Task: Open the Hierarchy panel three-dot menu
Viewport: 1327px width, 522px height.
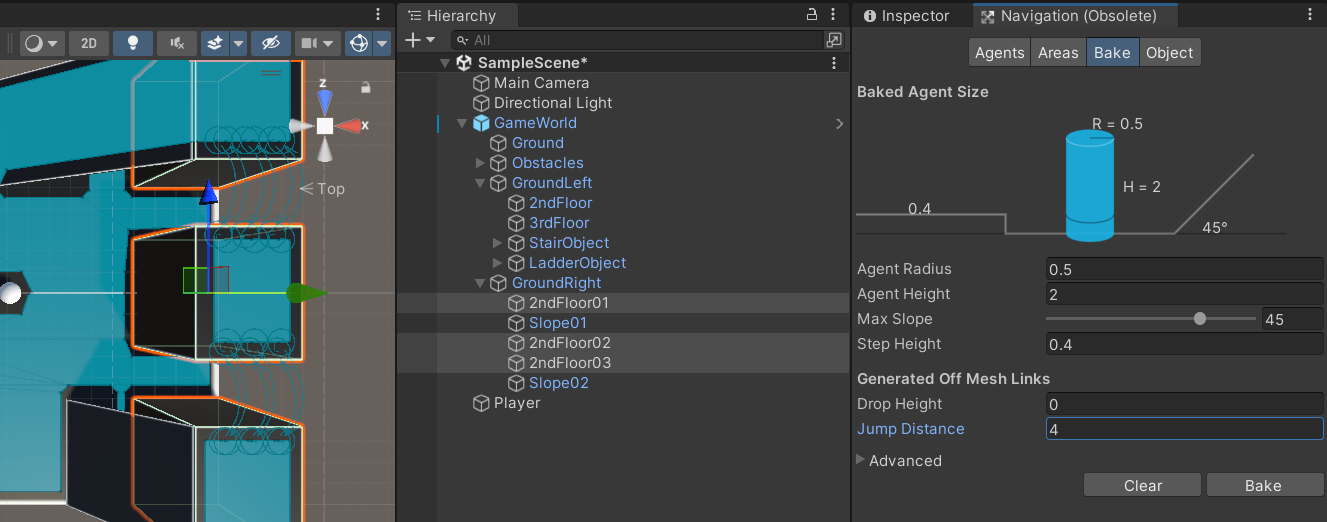Action: pos(834,15)
